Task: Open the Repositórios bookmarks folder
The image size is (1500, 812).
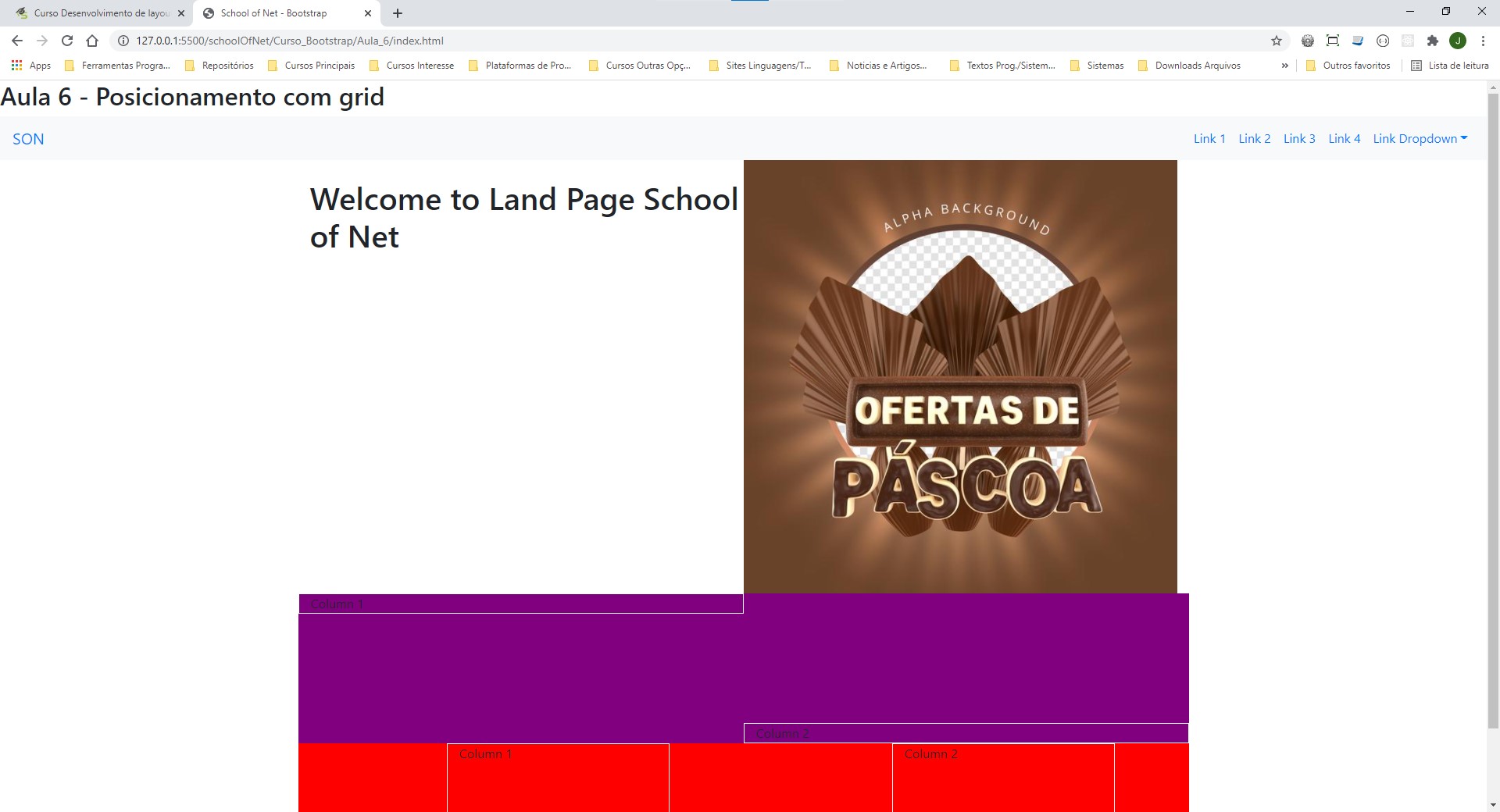Action: point(219,66)
